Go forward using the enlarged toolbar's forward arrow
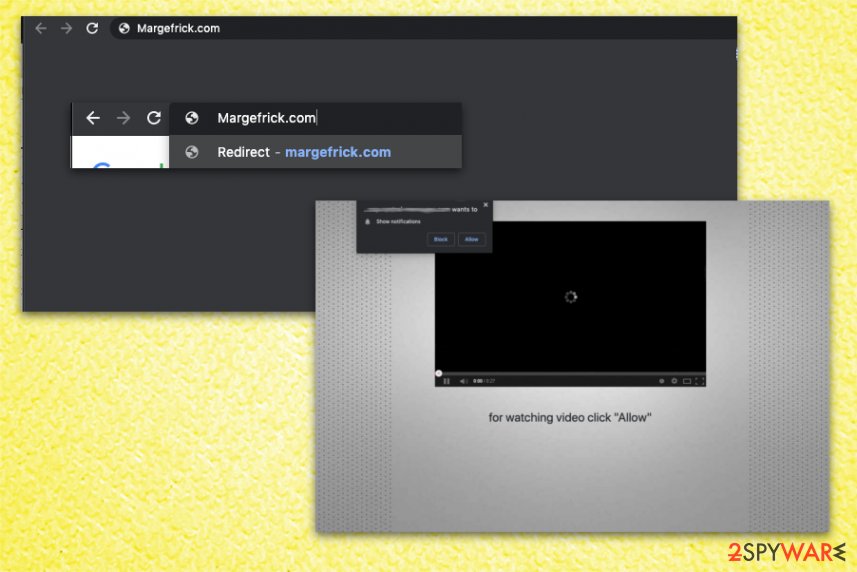857x572 pixels. click(x=124, y=118)
